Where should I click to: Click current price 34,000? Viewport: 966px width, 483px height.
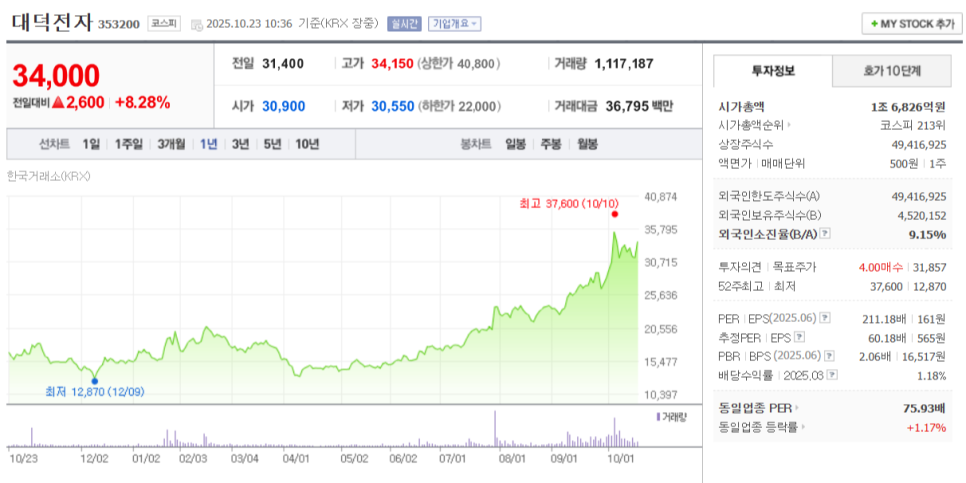[56, 76]
